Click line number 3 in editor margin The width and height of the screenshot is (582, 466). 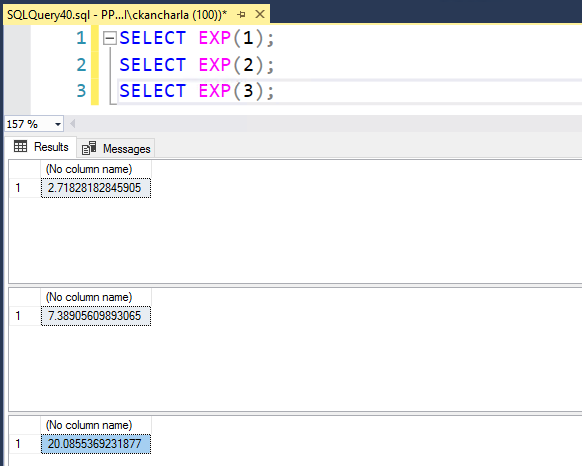tap(81, 91)
